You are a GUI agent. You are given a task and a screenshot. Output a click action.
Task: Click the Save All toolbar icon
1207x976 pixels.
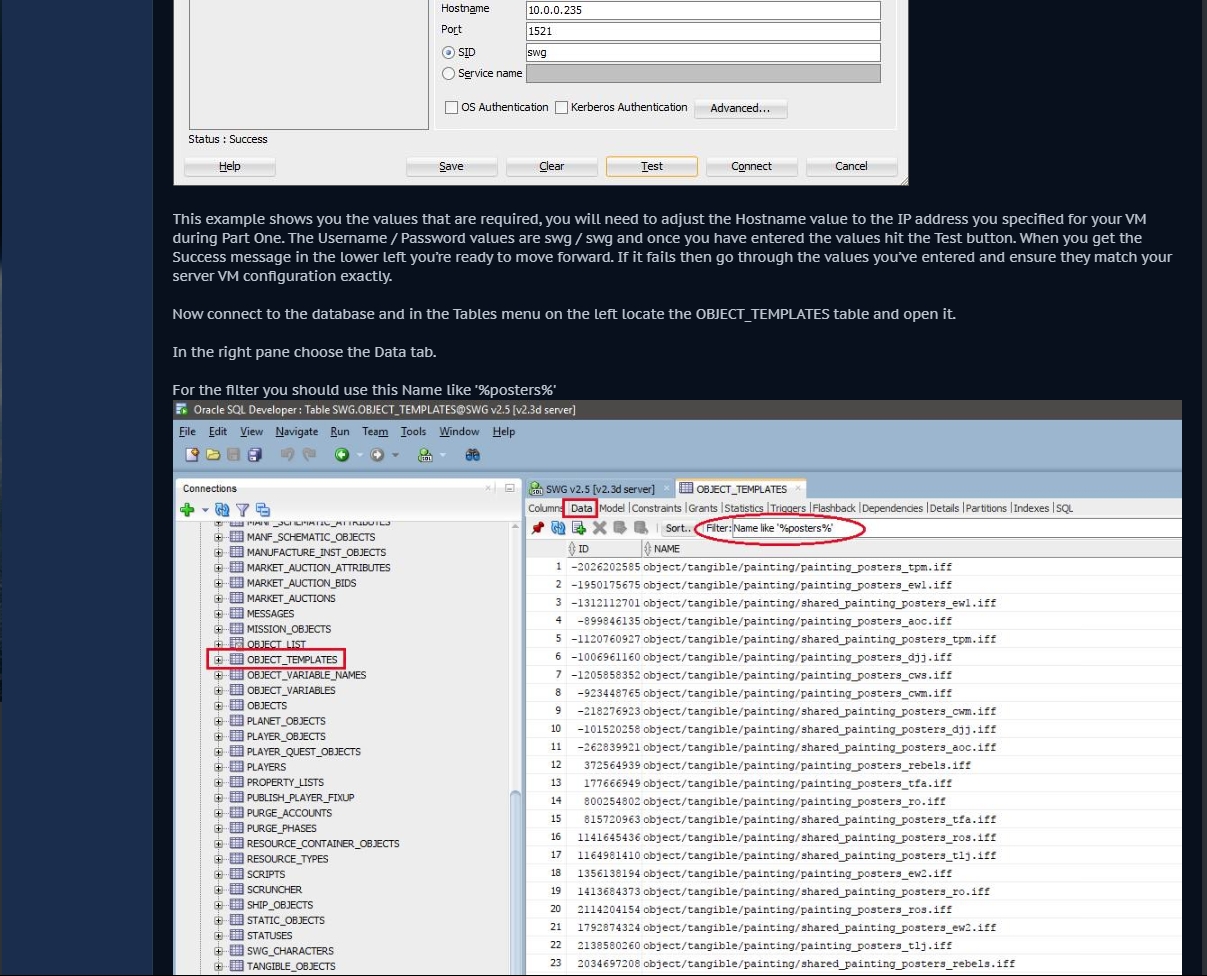(x=254, y=455)
